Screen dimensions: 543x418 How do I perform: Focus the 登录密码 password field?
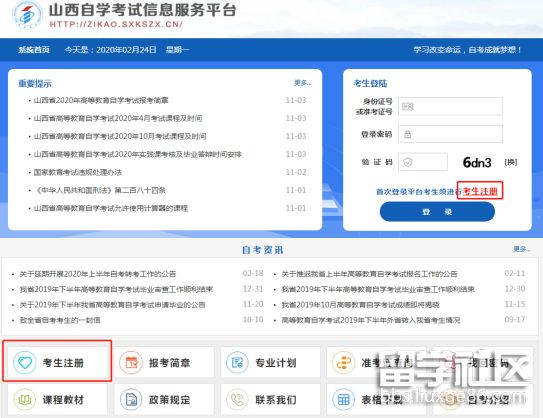click(450, 134)
